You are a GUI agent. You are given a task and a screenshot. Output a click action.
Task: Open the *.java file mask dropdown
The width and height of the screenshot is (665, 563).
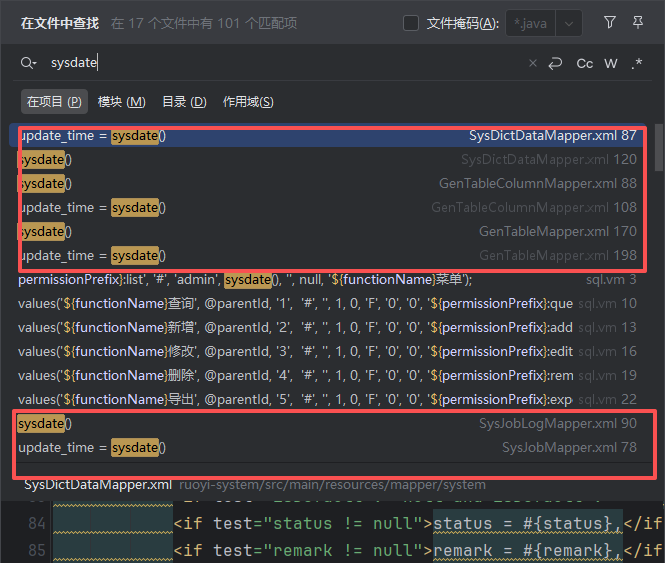coord(569,23)
